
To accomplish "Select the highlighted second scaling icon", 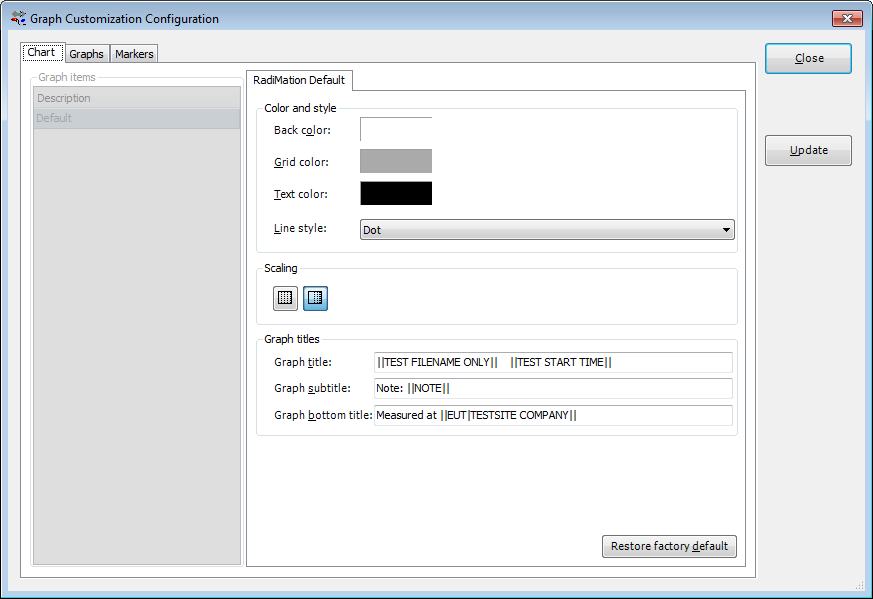I will (x=315, y=298).
